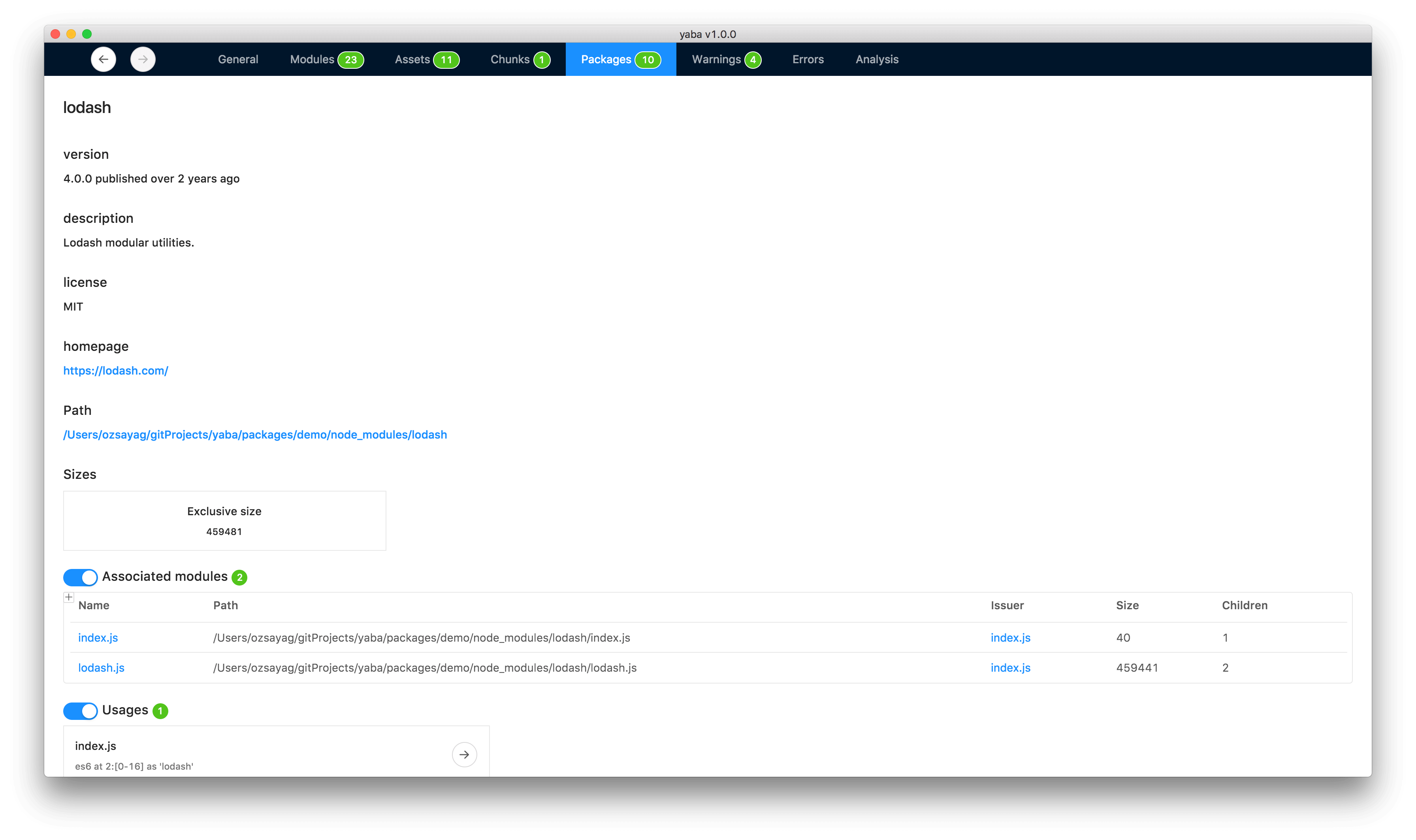Click the usage text es6 at 2:[0-16]
The height and width of the screenshot is (840, 1416).
[x=134, y=767]
